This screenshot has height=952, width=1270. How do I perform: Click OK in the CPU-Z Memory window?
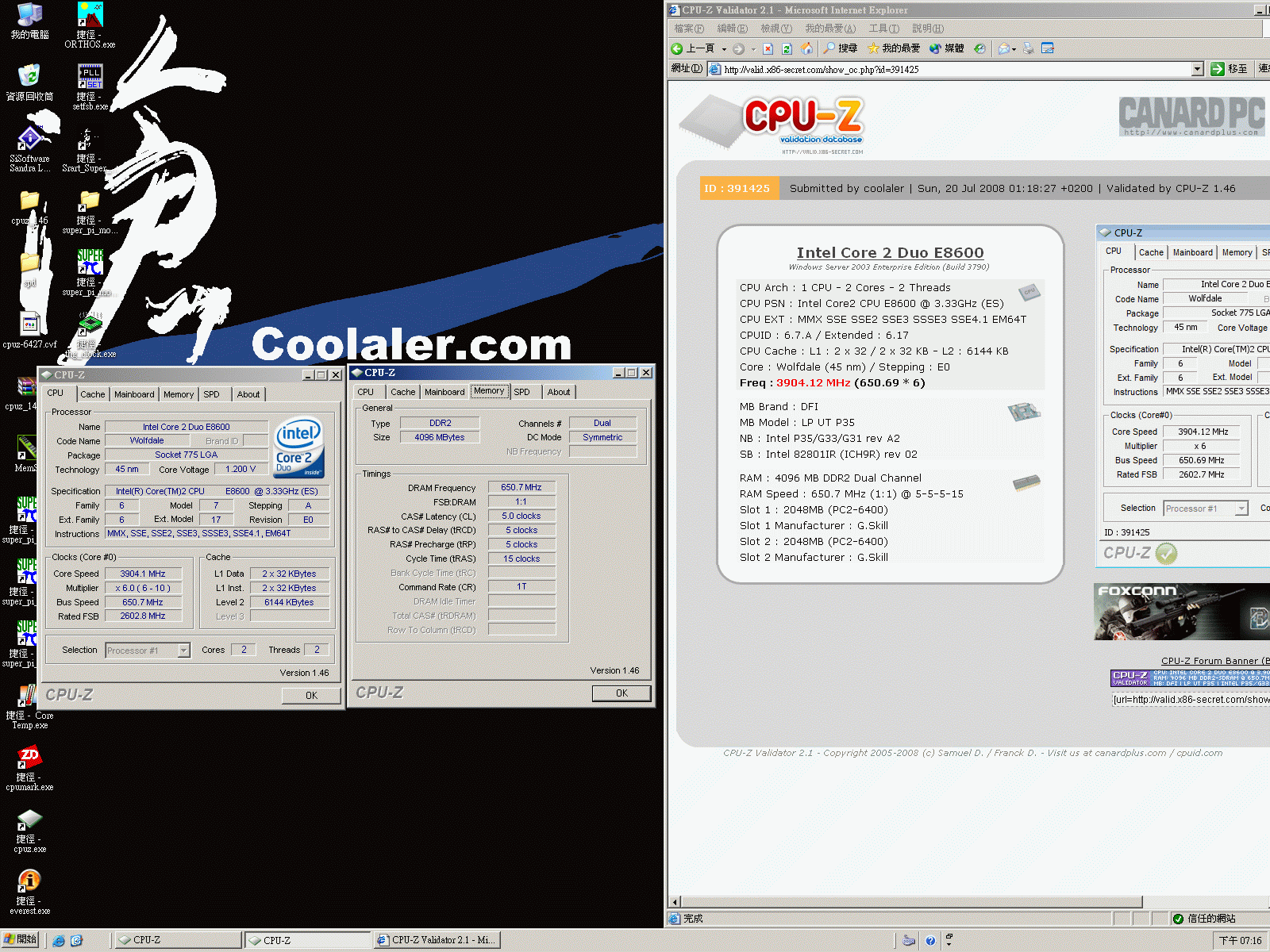point(622,693)
